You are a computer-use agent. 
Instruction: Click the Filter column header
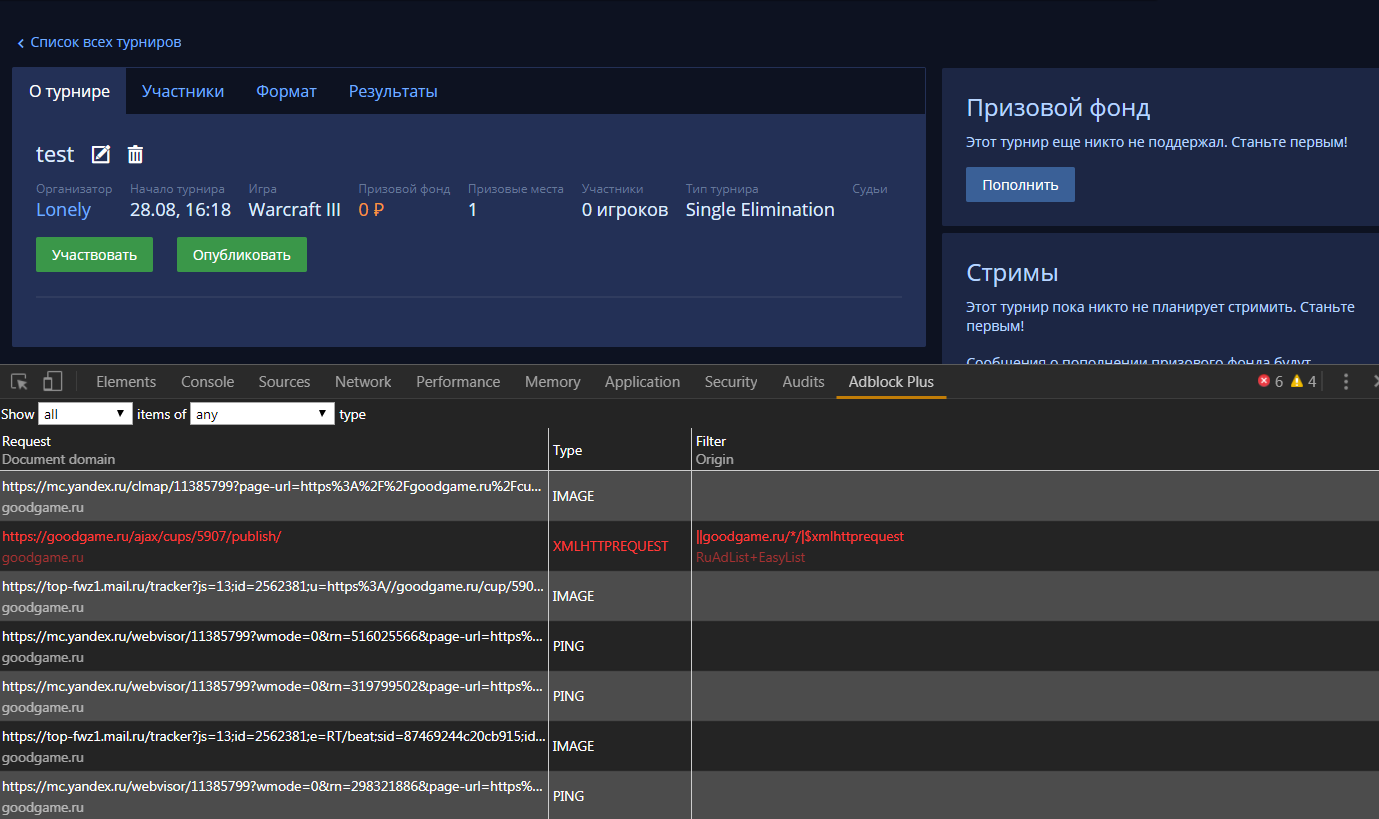tap(711, 441)
